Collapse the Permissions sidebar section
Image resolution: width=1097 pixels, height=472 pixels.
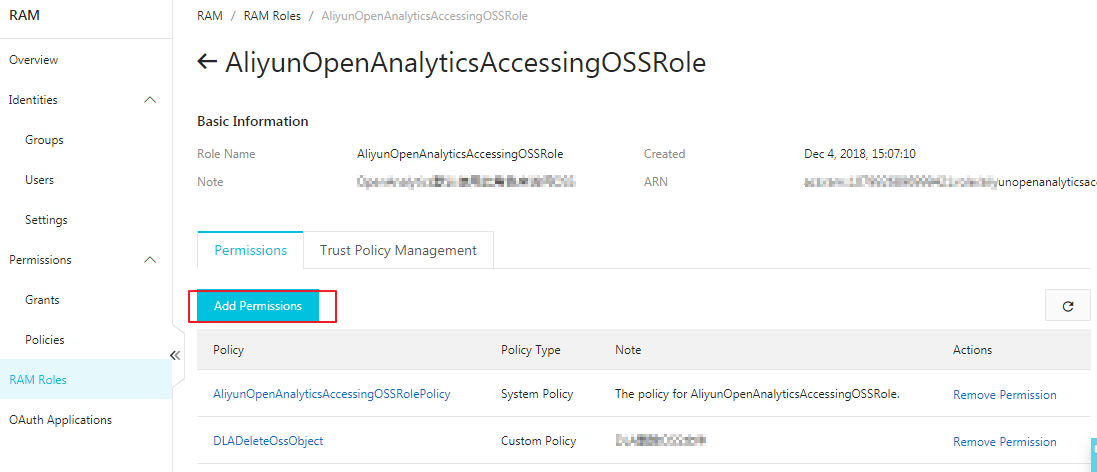point(150,260)
